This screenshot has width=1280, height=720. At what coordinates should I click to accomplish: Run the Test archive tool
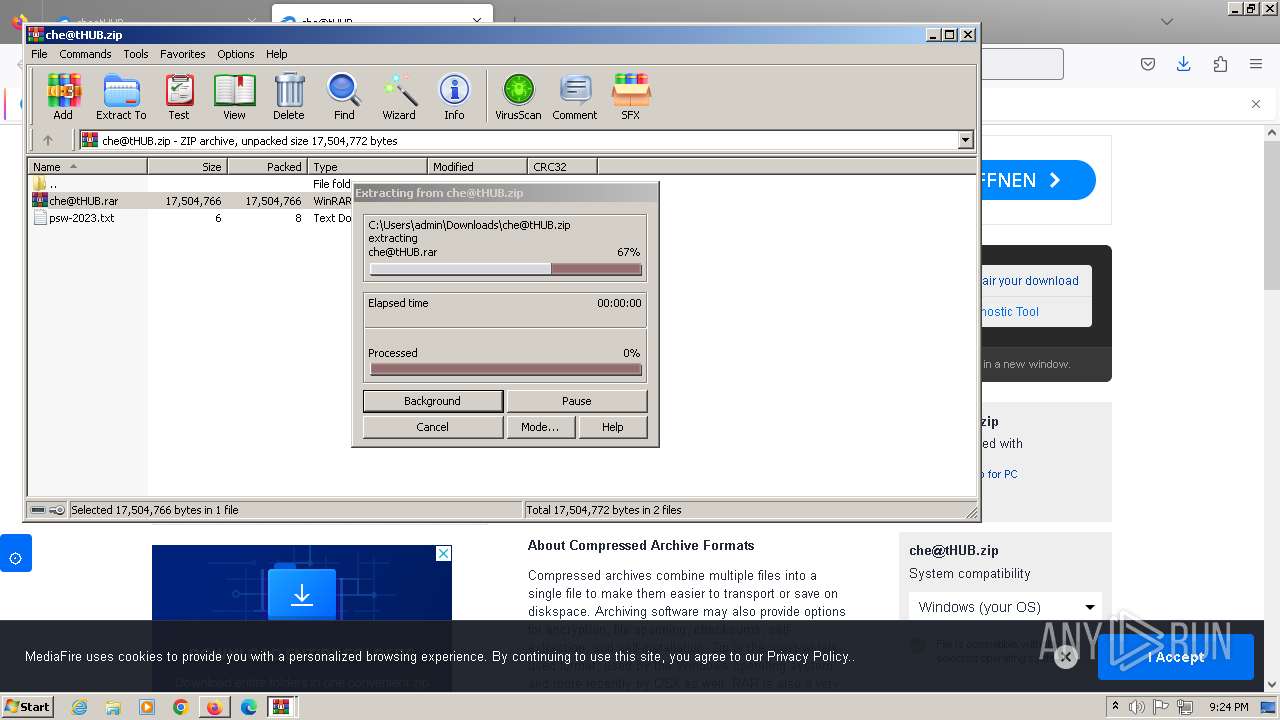point(179,97)
